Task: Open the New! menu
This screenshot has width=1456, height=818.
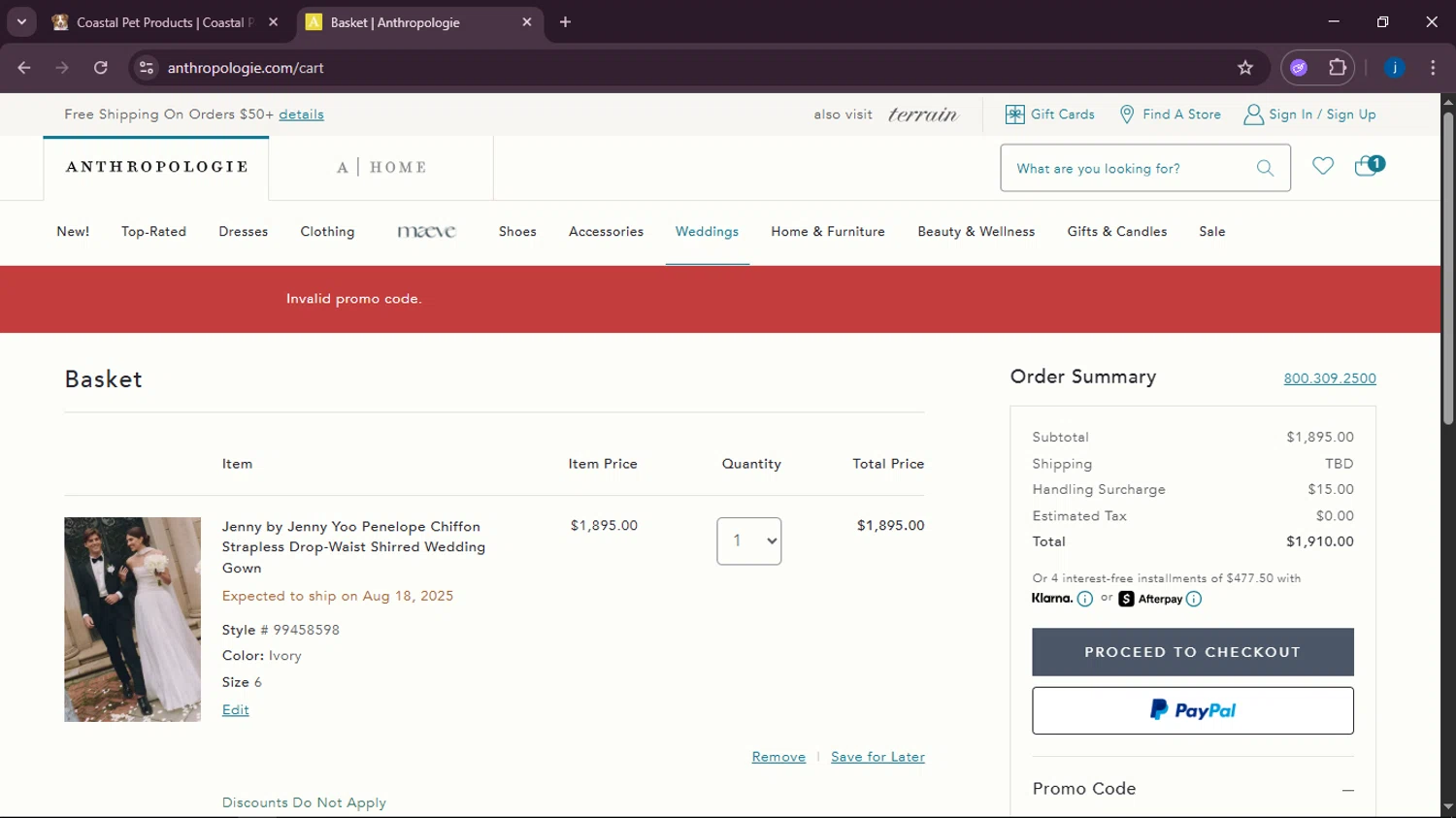Action: coord(73,232)
